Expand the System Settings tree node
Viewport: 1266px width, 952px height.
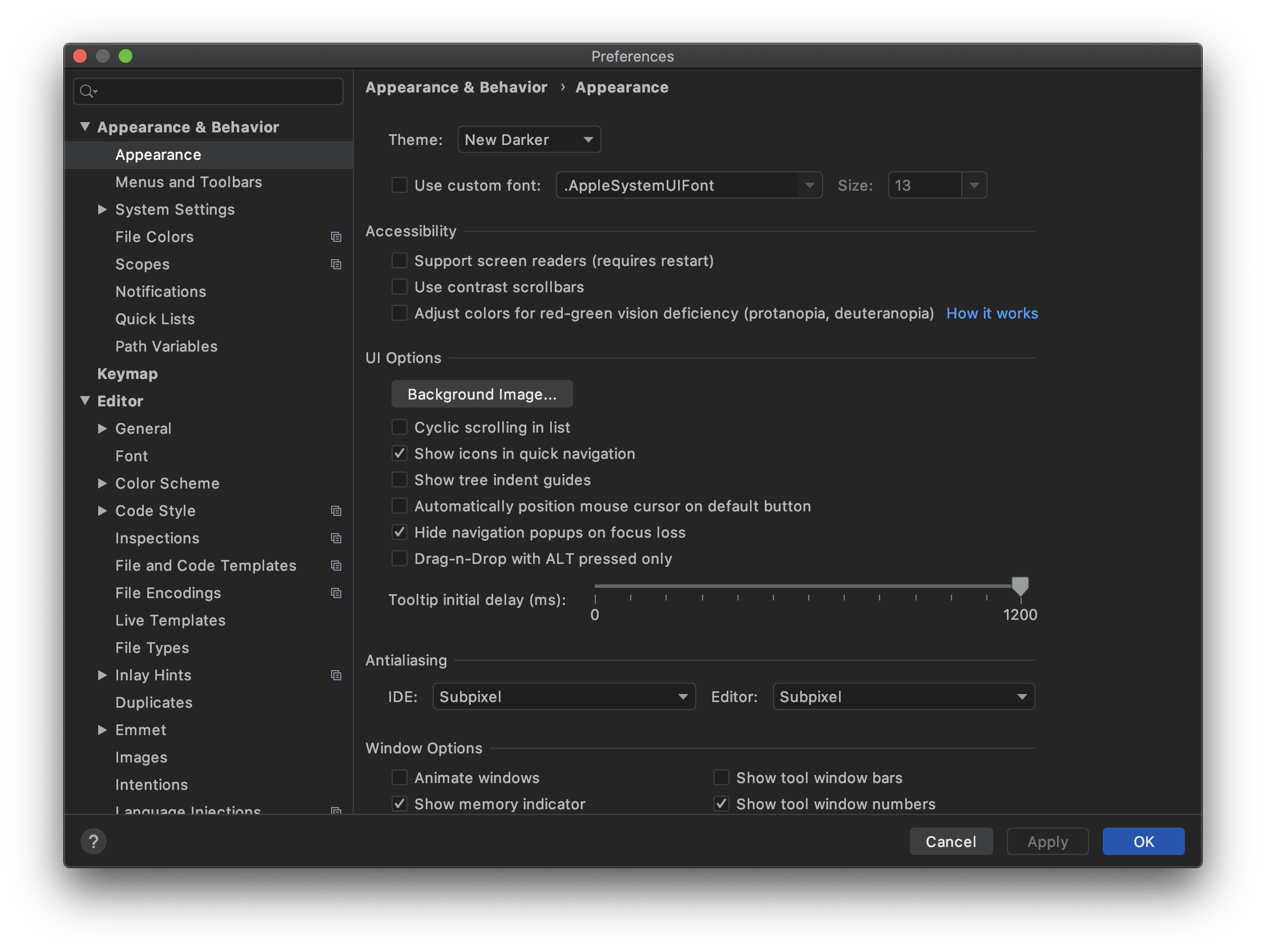pos(102,209)
